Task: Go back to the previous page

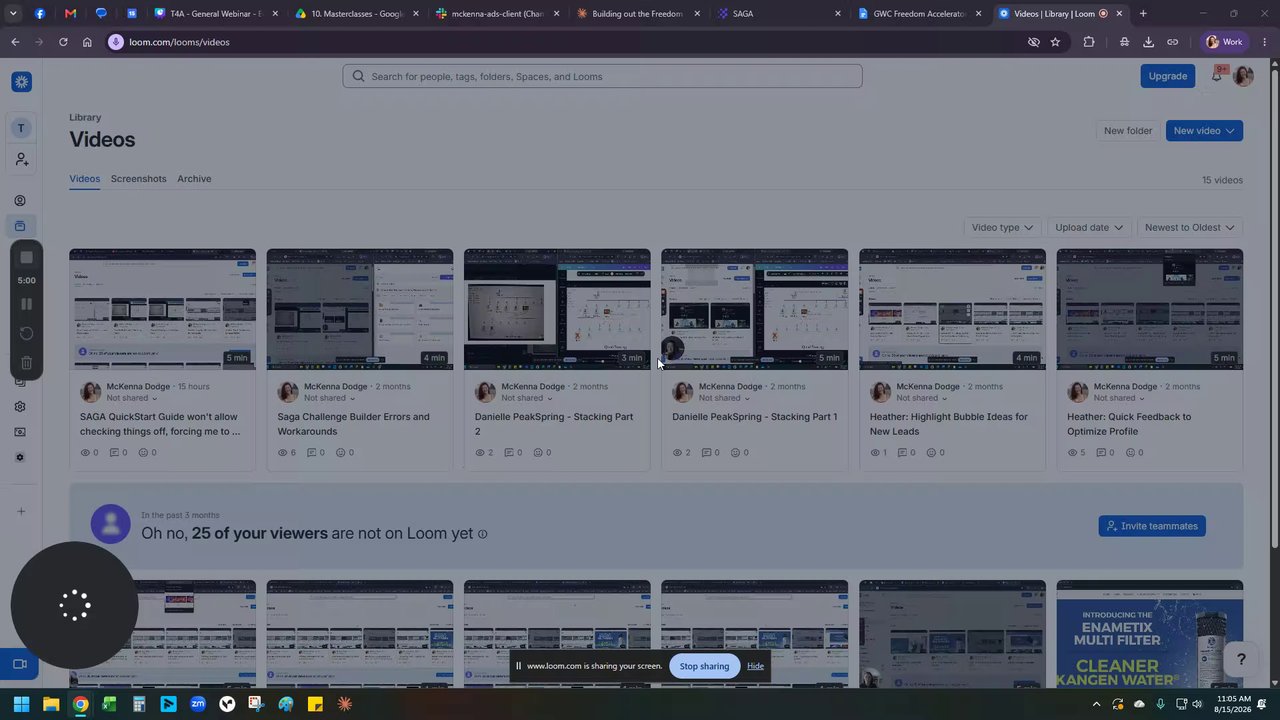Action: point(15,42)
